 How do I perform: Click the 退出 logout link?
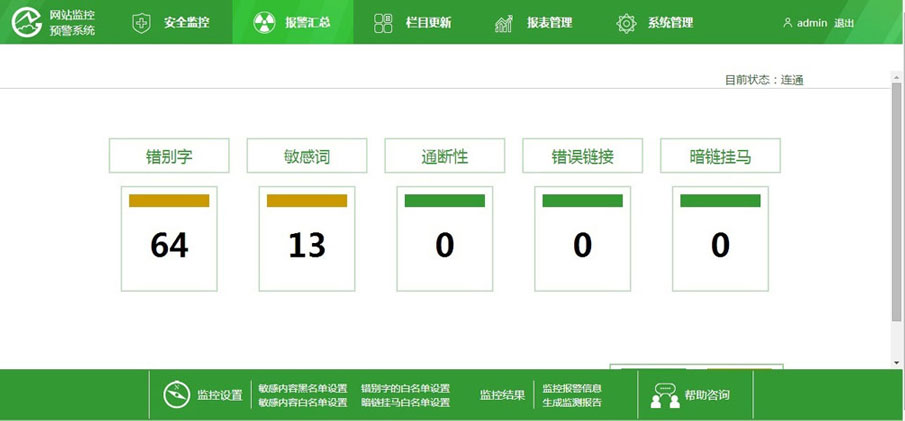[x=843, y=24]
